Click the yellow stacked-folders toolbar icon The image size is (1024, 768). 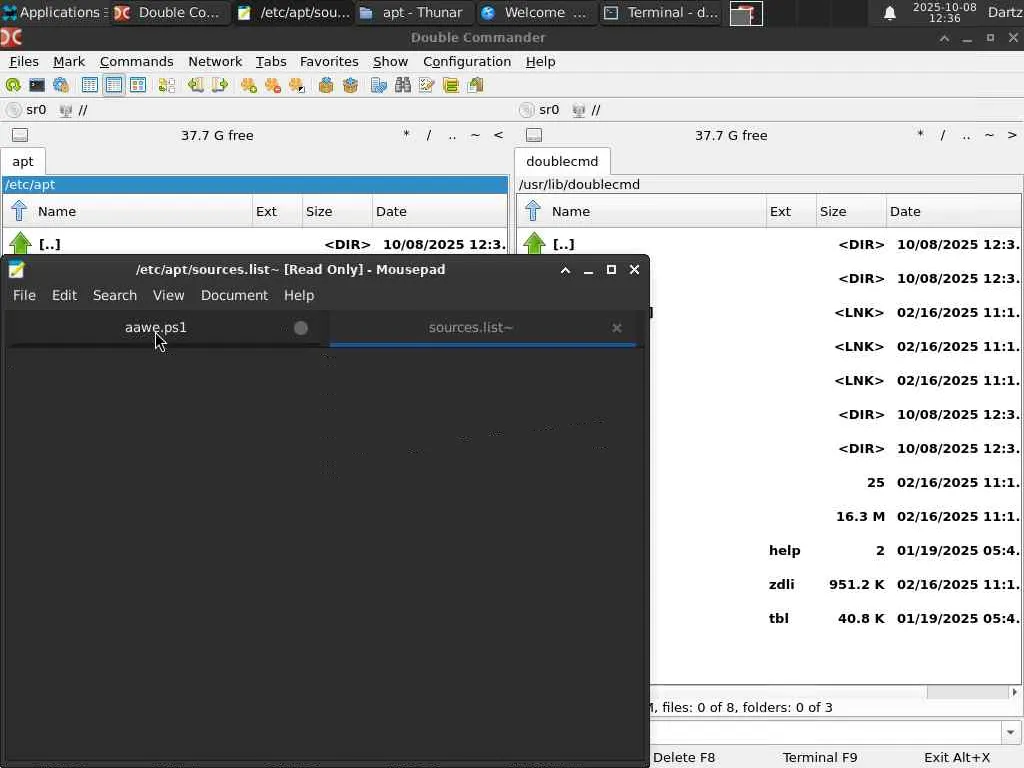[x=451, y=85]
